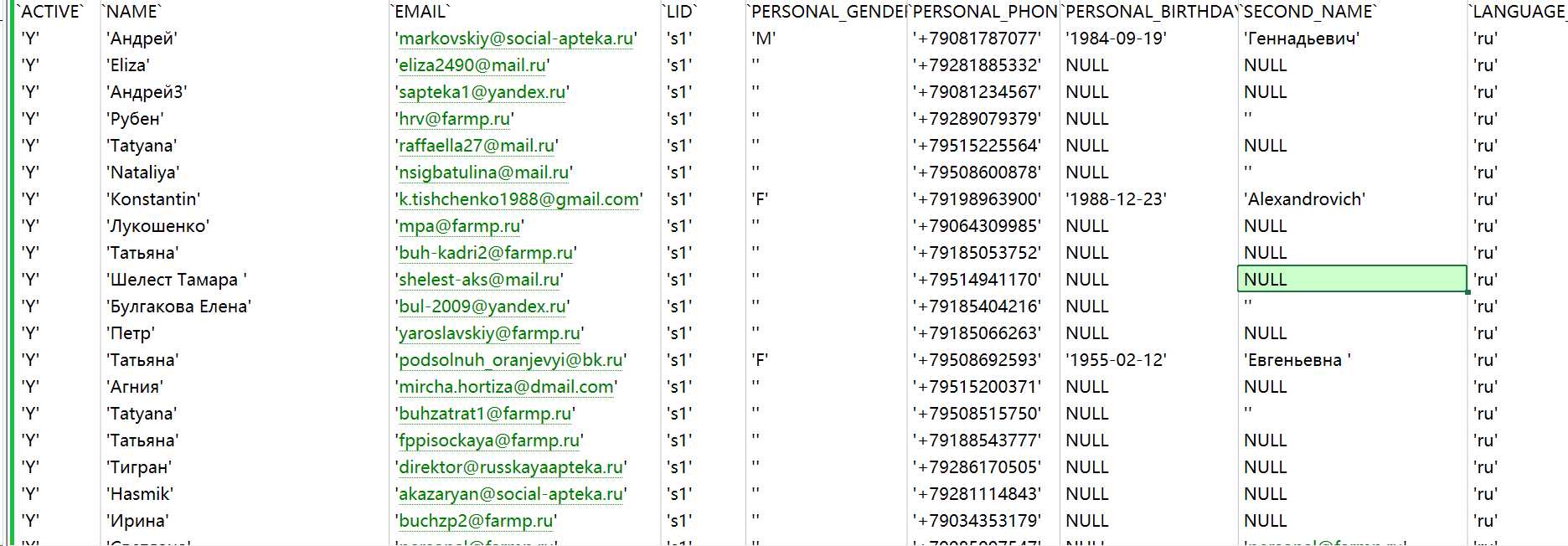Click the `PERSONAL_BIRTHDAY` column header
The width and height of the screenshot is (1568, 546).
coord(1150,12)
